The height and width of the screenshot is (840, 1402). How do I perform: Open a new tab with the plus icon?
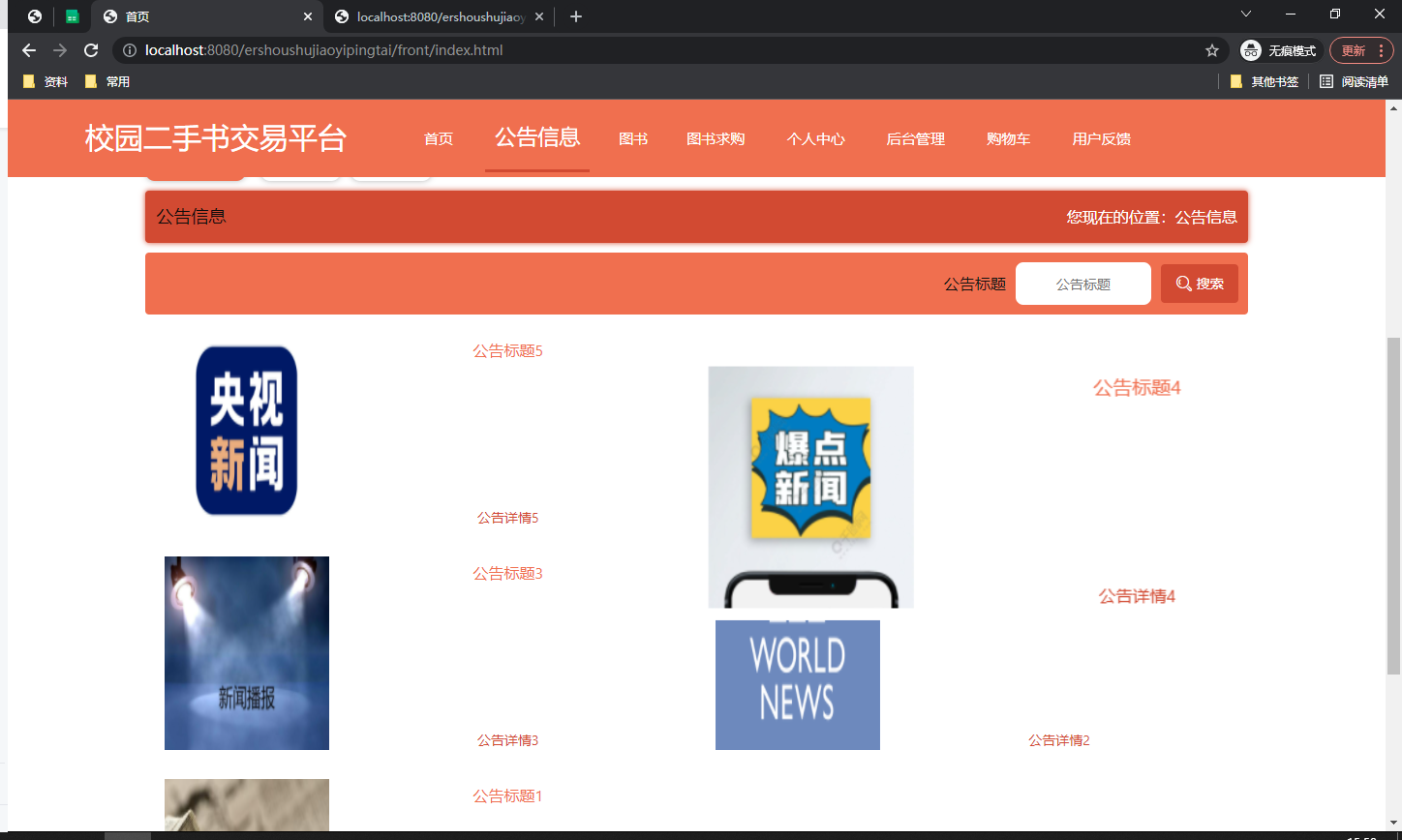tap(576, 16)
